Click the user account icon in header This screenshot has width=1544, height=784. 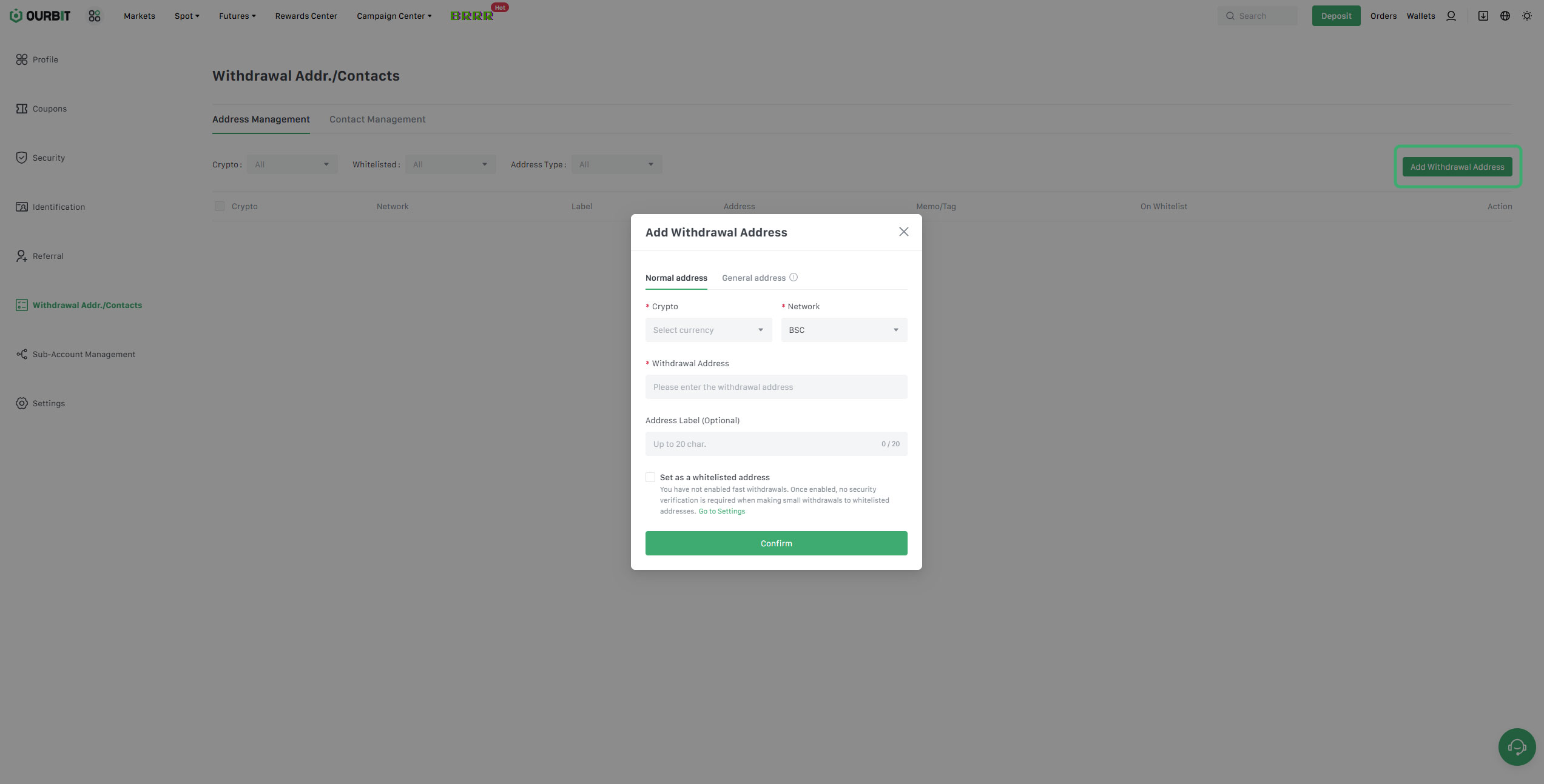1451,16
